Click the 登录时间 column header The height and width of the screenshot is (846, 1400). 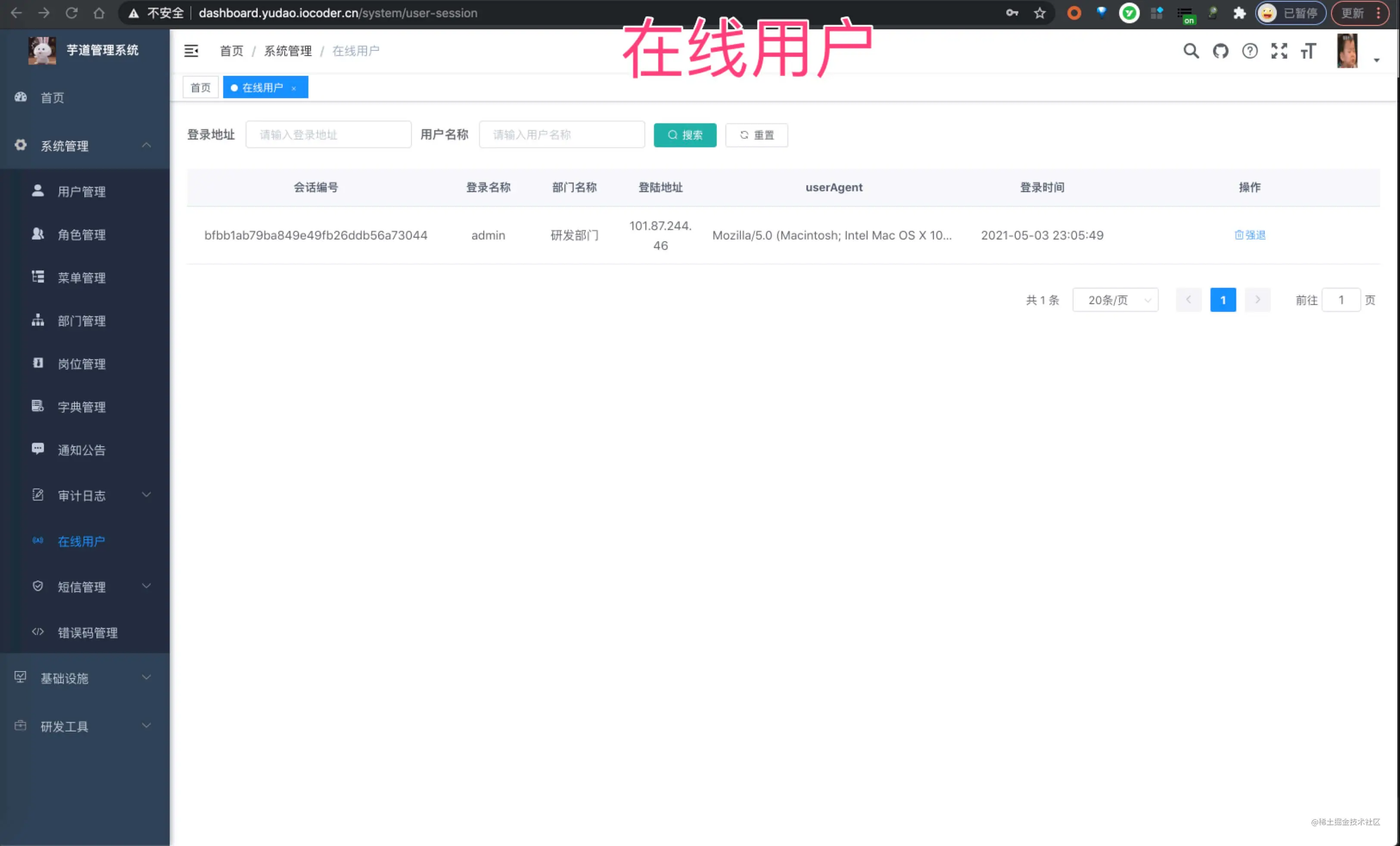1042,187
